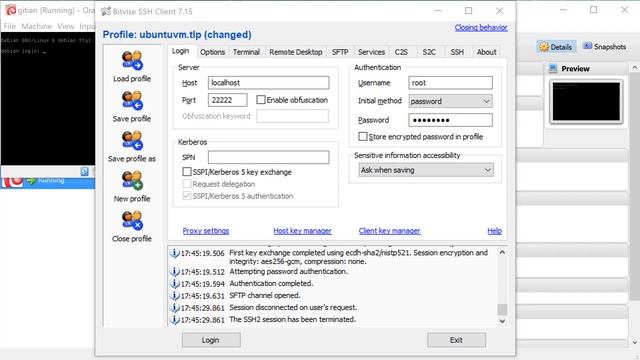Switch to the Terminal tab

pyautogui.click(x=246, y=52)
